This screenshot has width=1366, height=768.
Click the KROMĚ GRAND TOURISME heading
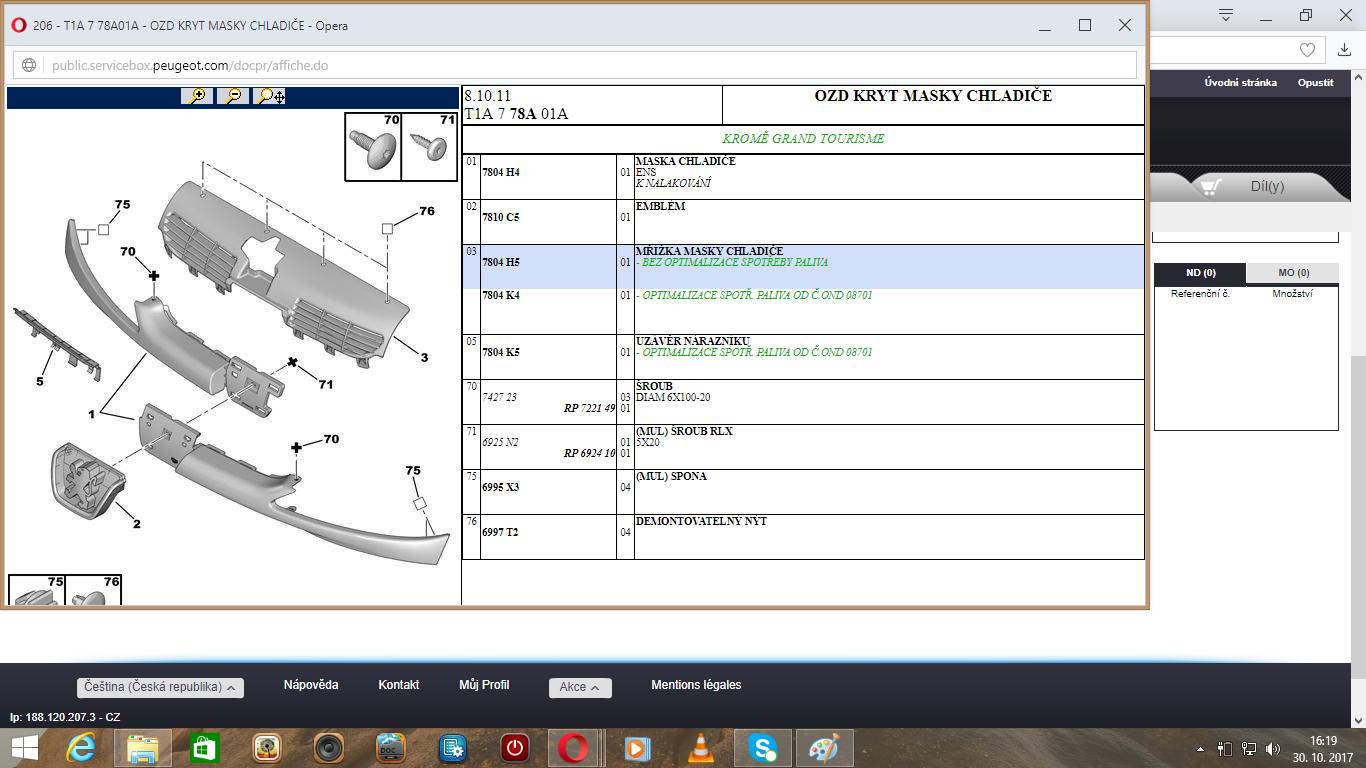click(x=803, y=139)
